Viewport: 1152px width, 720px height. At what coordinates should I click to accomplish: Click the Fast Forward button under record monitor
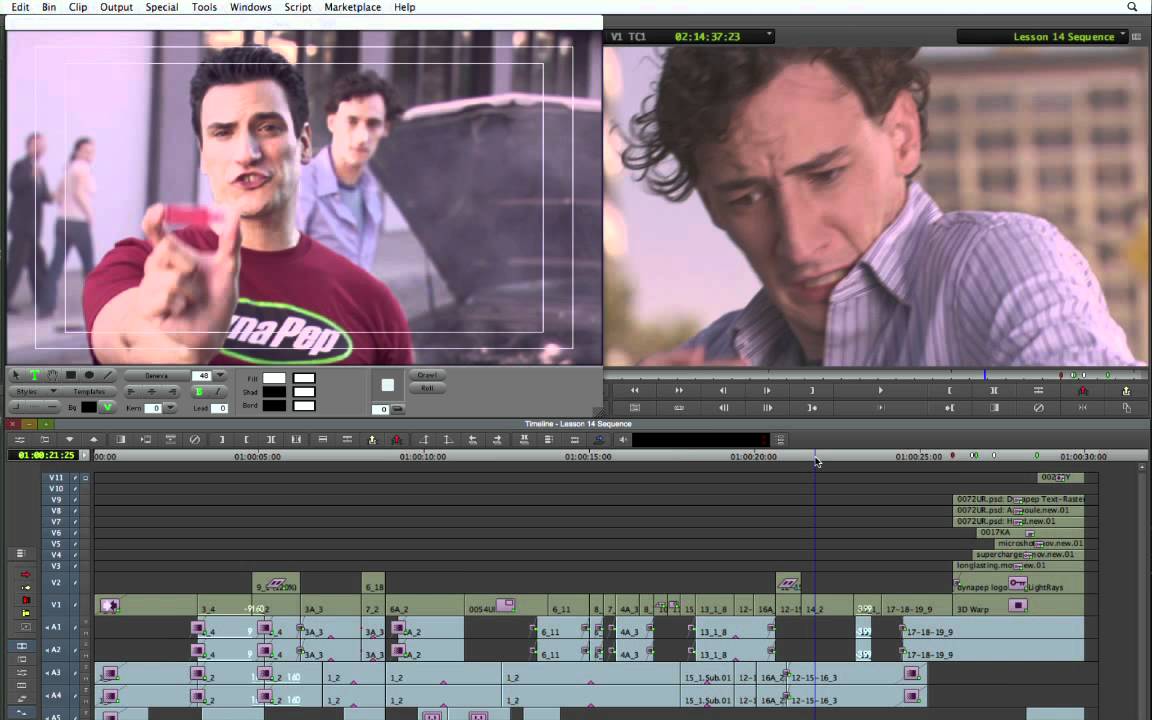point(679,390)
